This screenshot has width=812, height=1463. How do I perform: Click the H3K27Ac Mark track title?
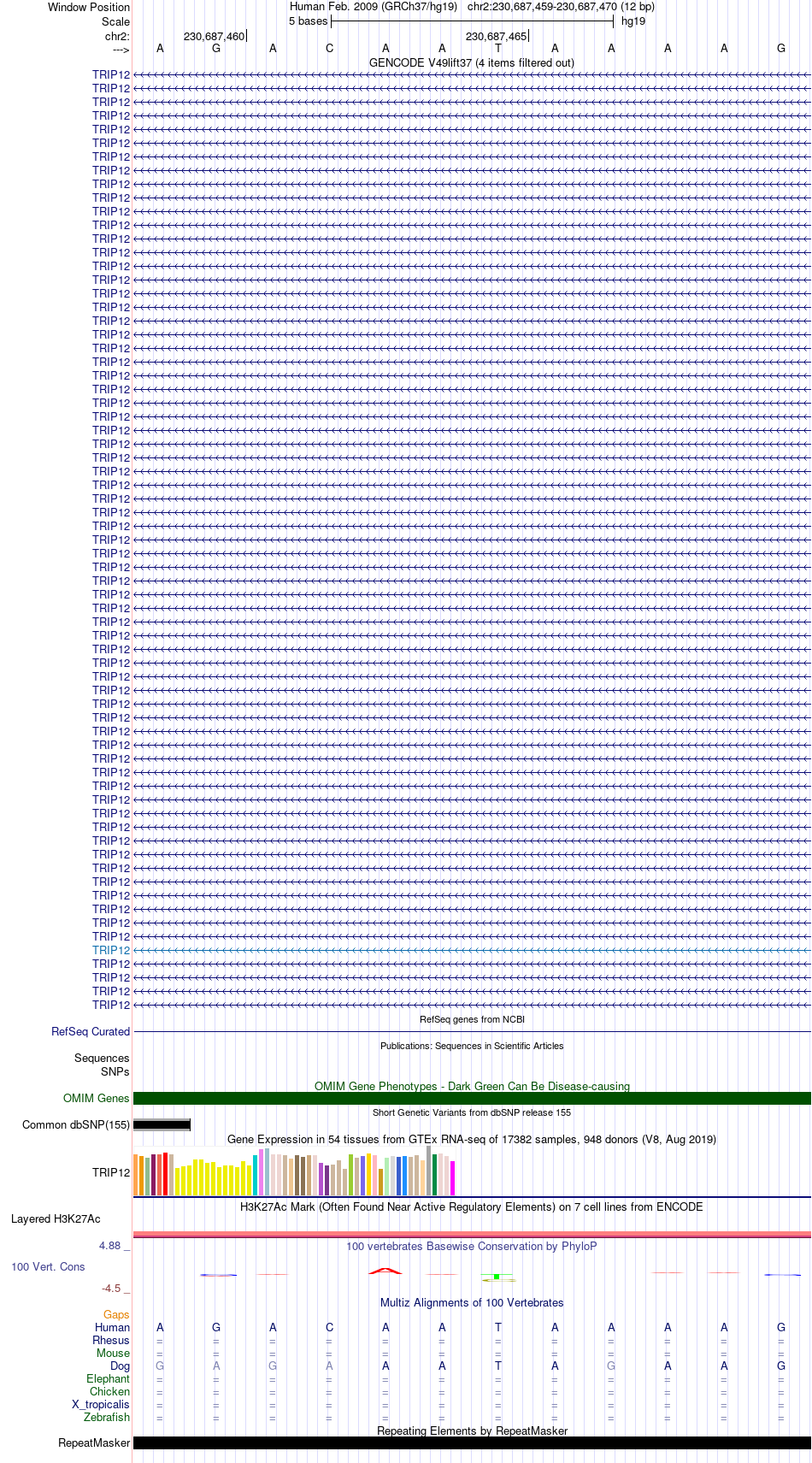(472, 1206)
